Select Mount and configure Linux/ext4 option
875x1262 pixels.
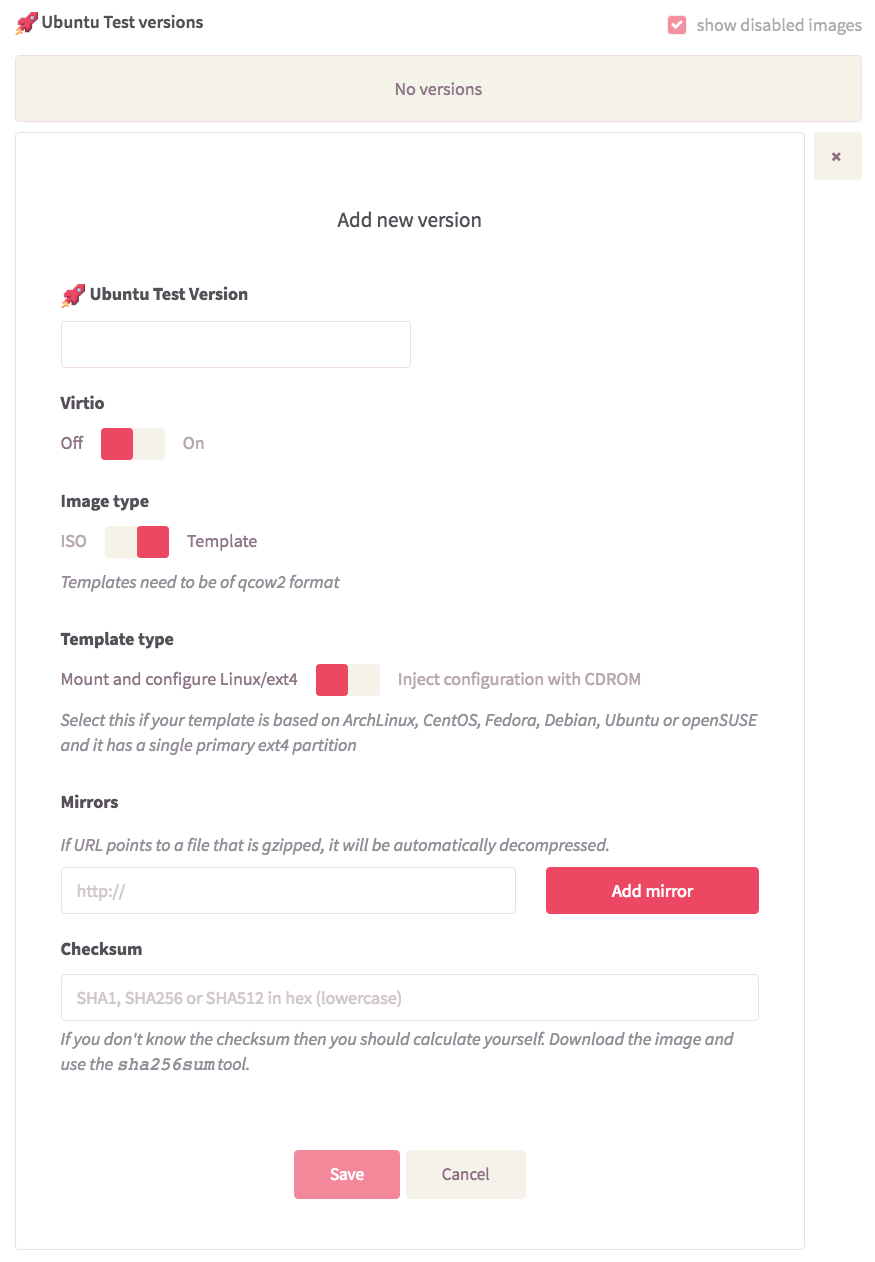click(179, 680)
